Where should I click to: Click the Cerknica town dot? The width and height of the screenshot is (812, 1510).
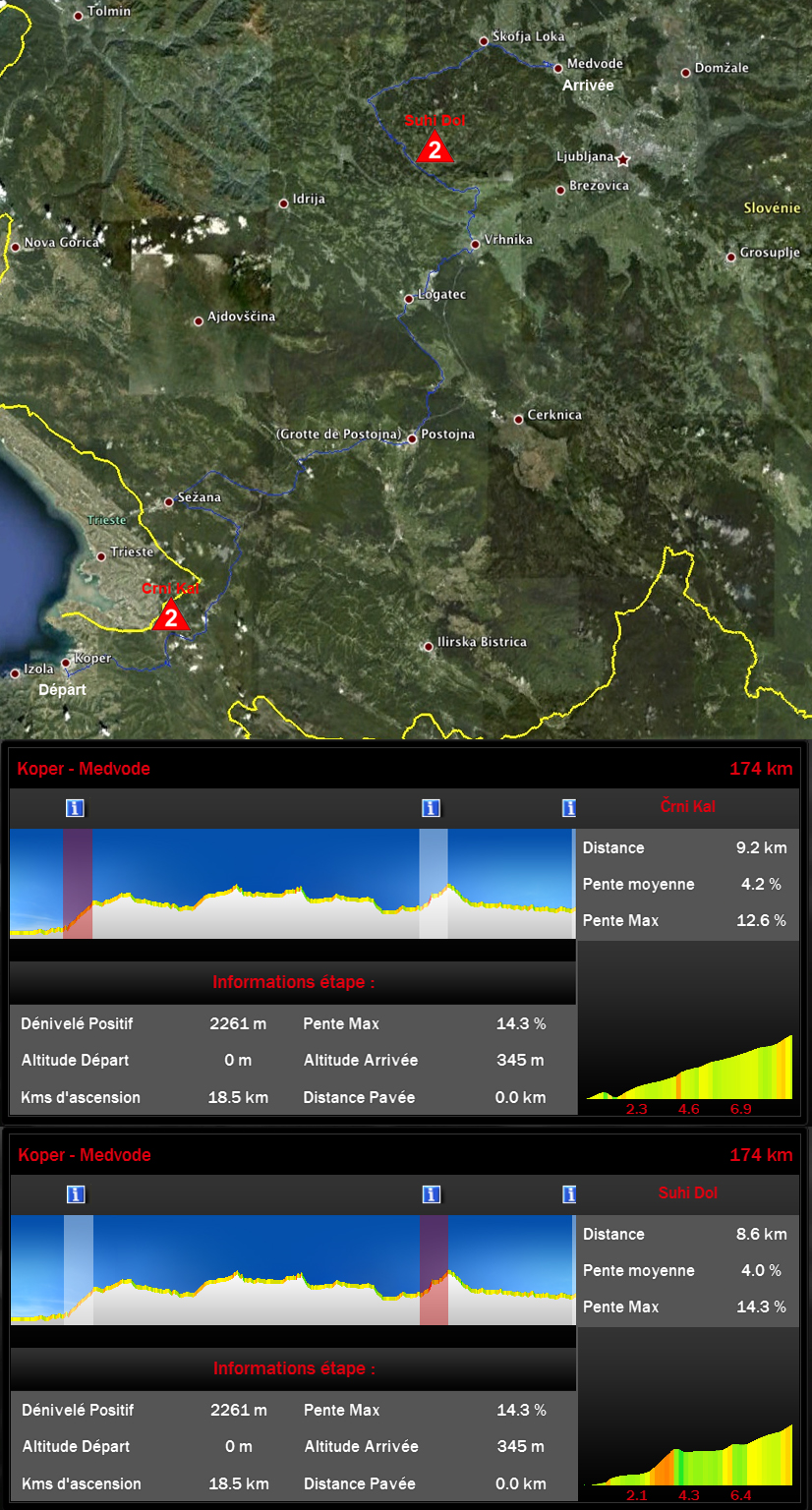[x=519, y=419]
